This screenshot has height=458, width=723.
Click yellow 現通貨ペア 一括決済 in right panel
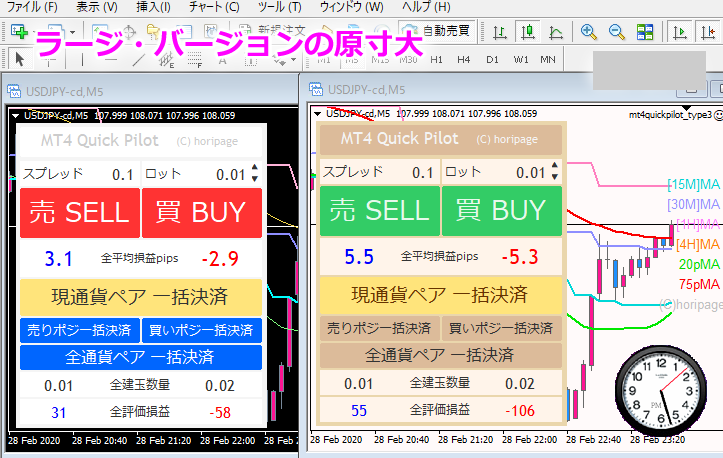coord(441,295)
